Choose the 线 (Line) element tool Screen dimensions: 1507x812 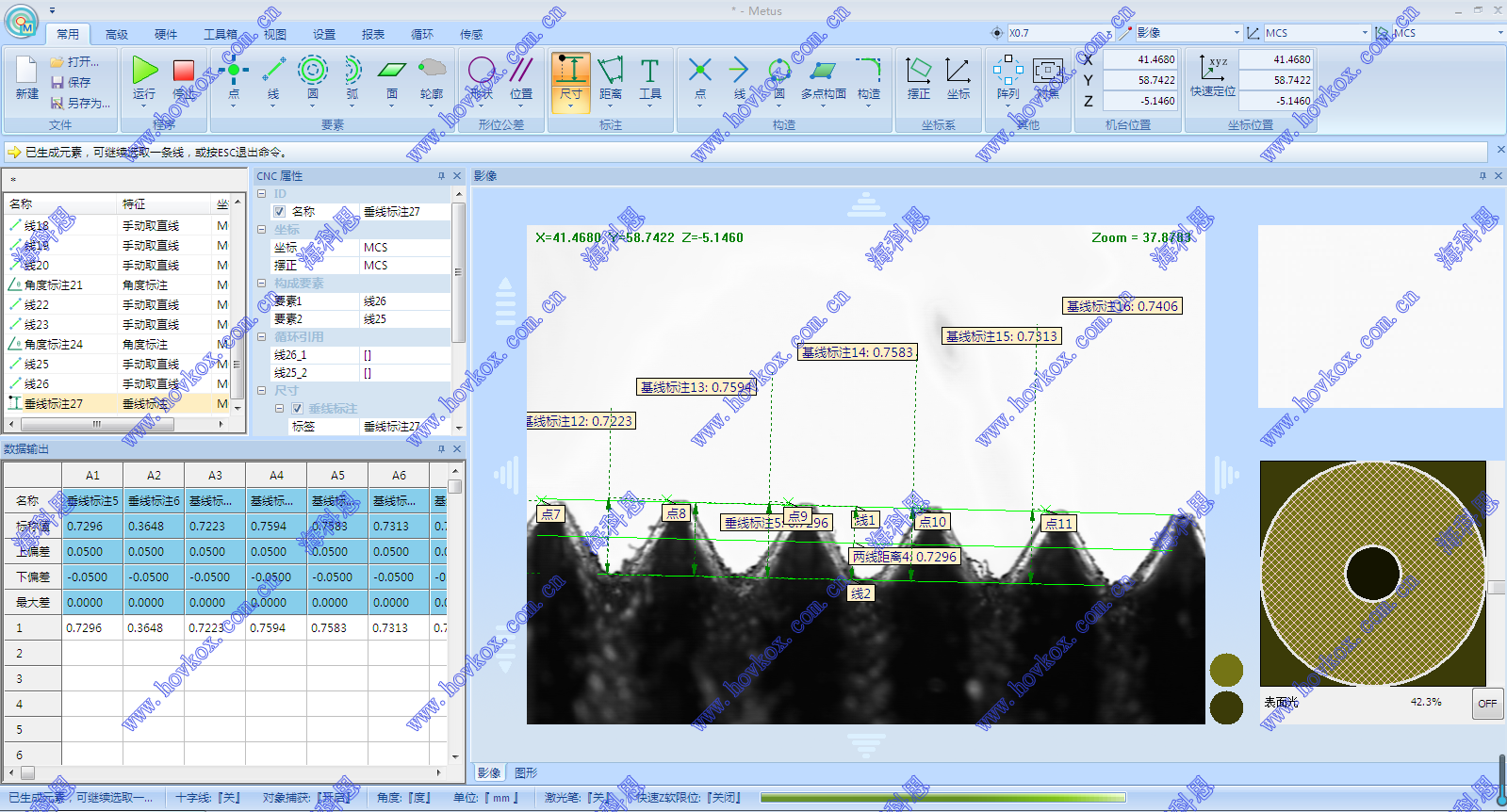[273, 72]
